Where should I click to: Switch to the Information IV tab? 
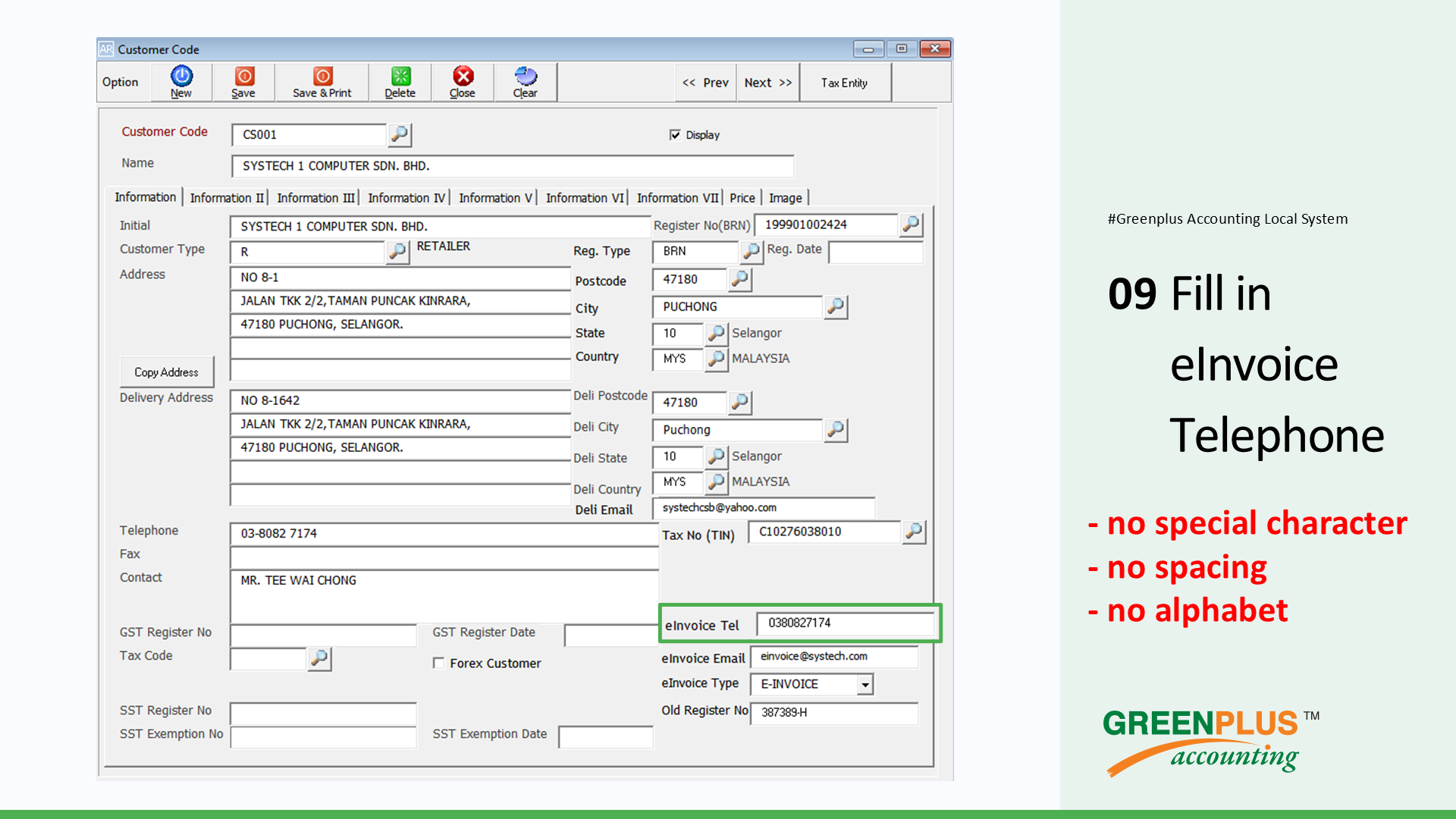[406, 198]
